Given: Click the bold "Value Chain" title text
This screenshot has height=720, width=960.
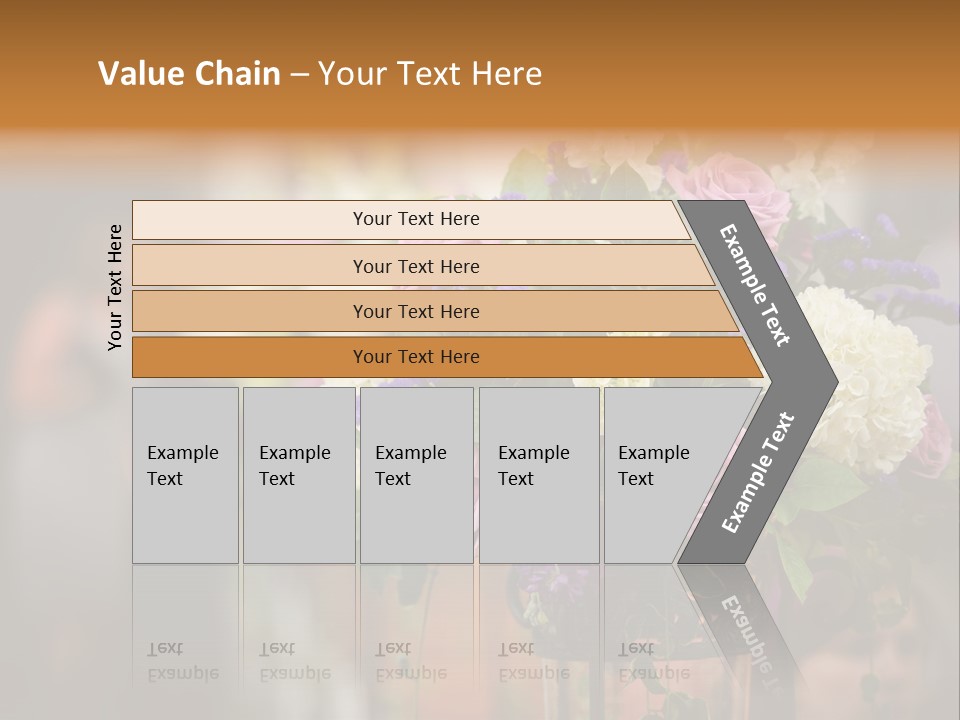Looking at the screenshot, I should 189,74.
